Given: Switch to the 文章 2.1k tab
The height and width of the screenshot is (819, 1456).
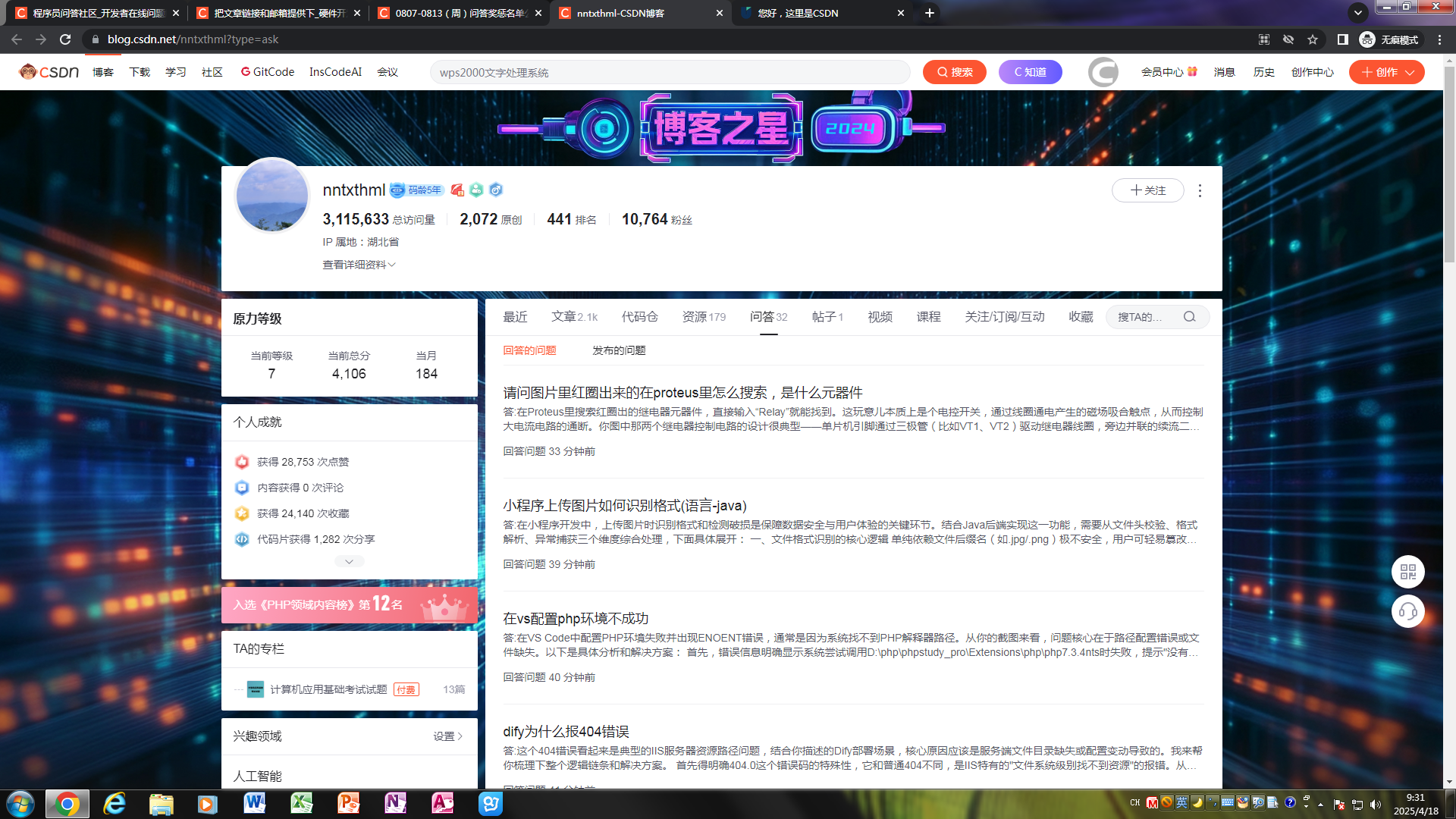Looking at the screenshot, I should point(574,317).
